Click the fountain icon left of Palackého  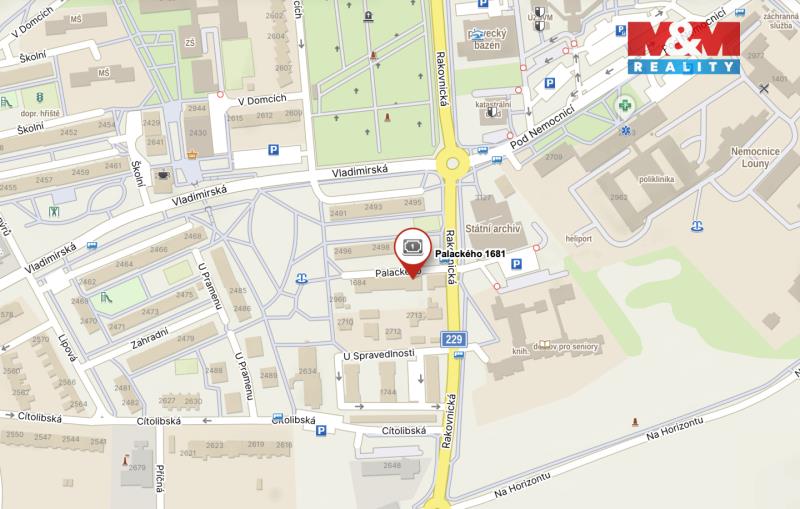(302, 278)
